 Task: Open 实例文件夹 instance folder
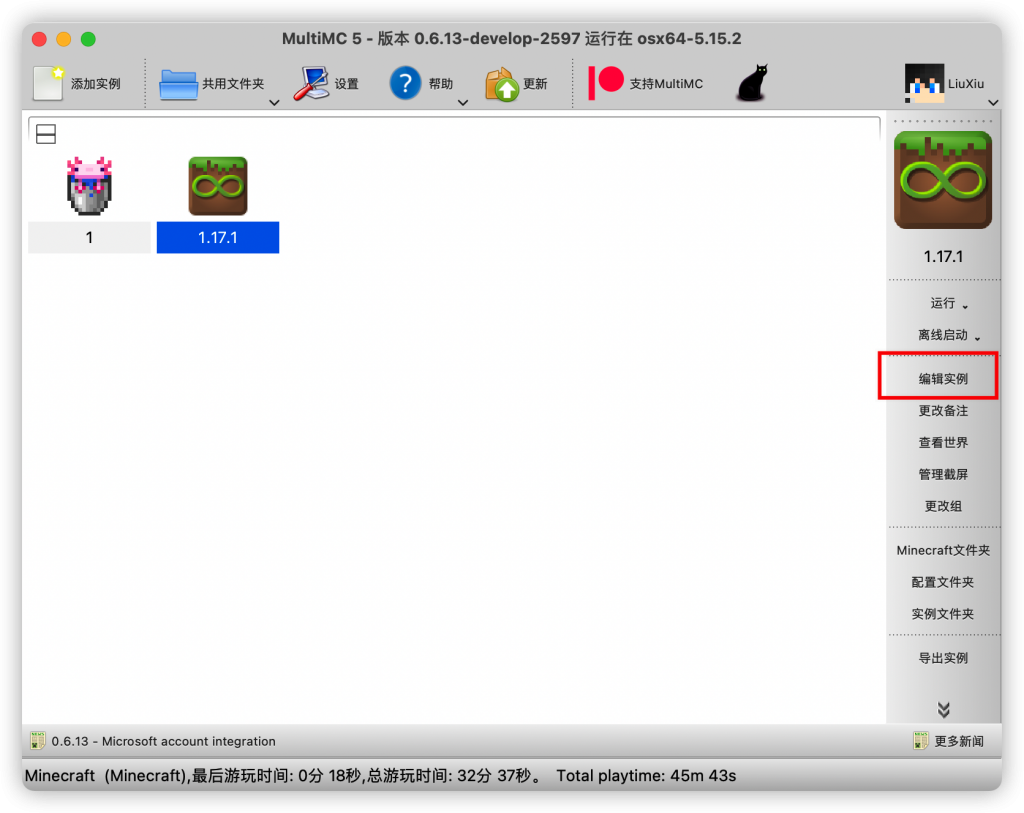(943, 614)
